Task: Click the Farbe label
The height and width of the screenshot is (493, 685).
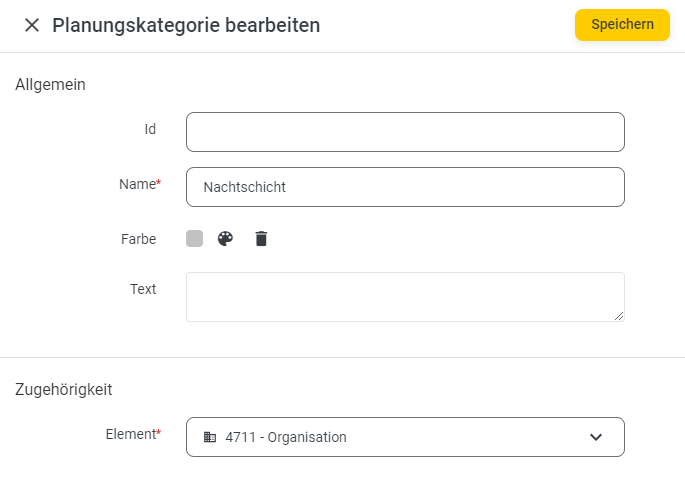Action: pyautogui.click(x=138, y=239)
